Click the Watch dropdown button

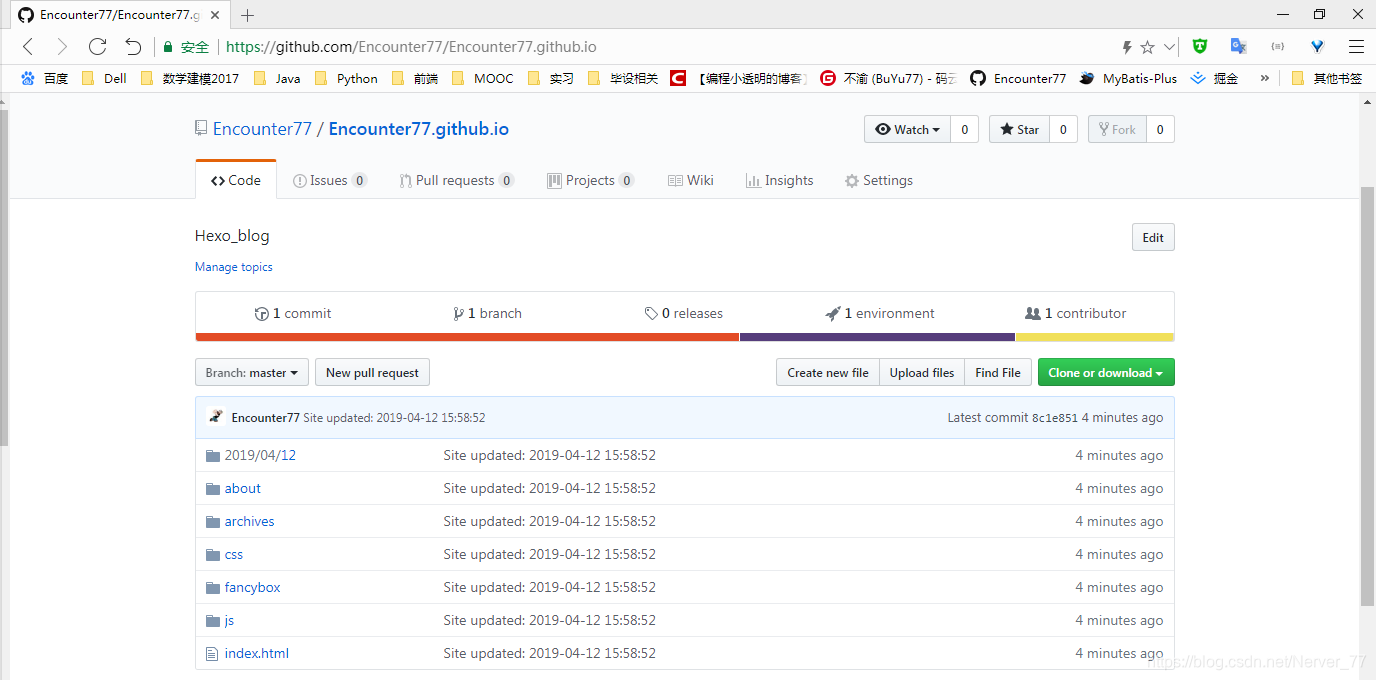click(907, 129)
